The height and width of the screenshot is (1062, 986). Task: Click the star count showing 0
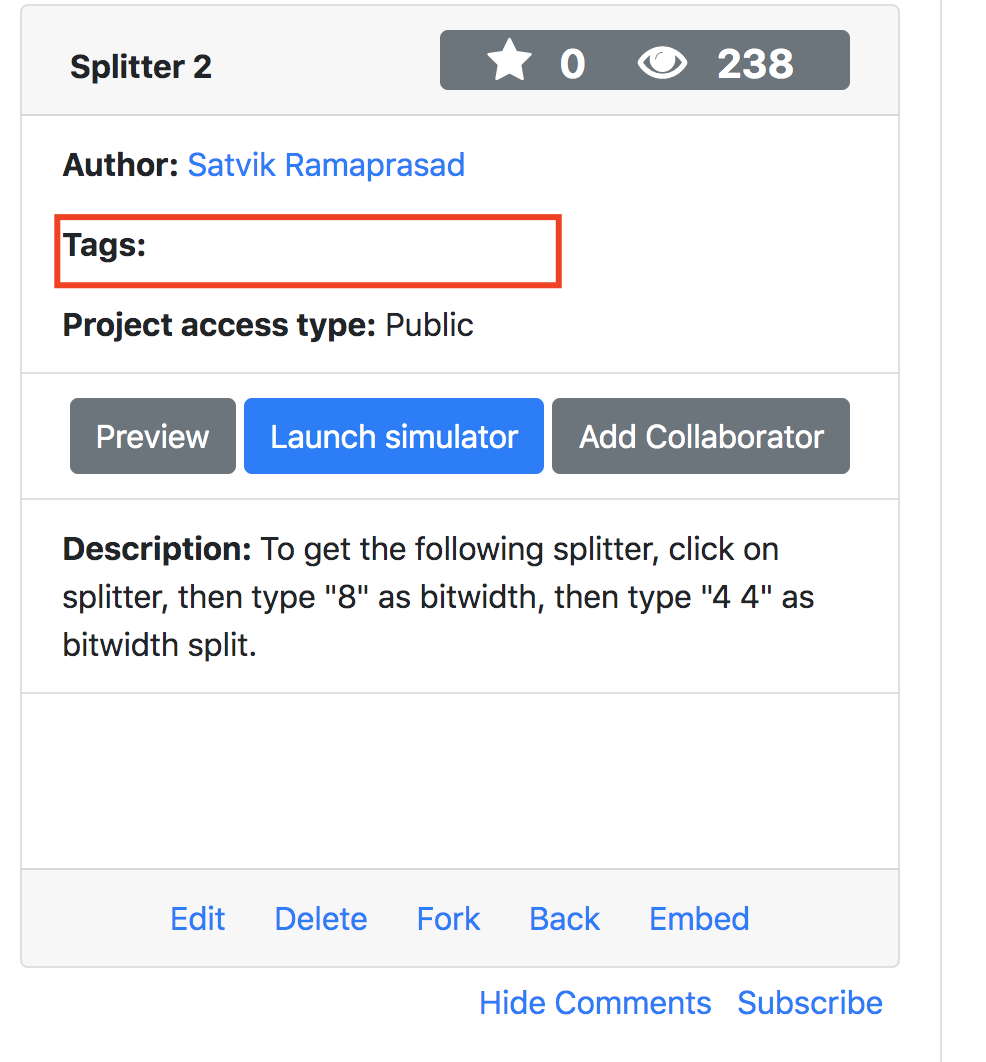pos(572,59)
